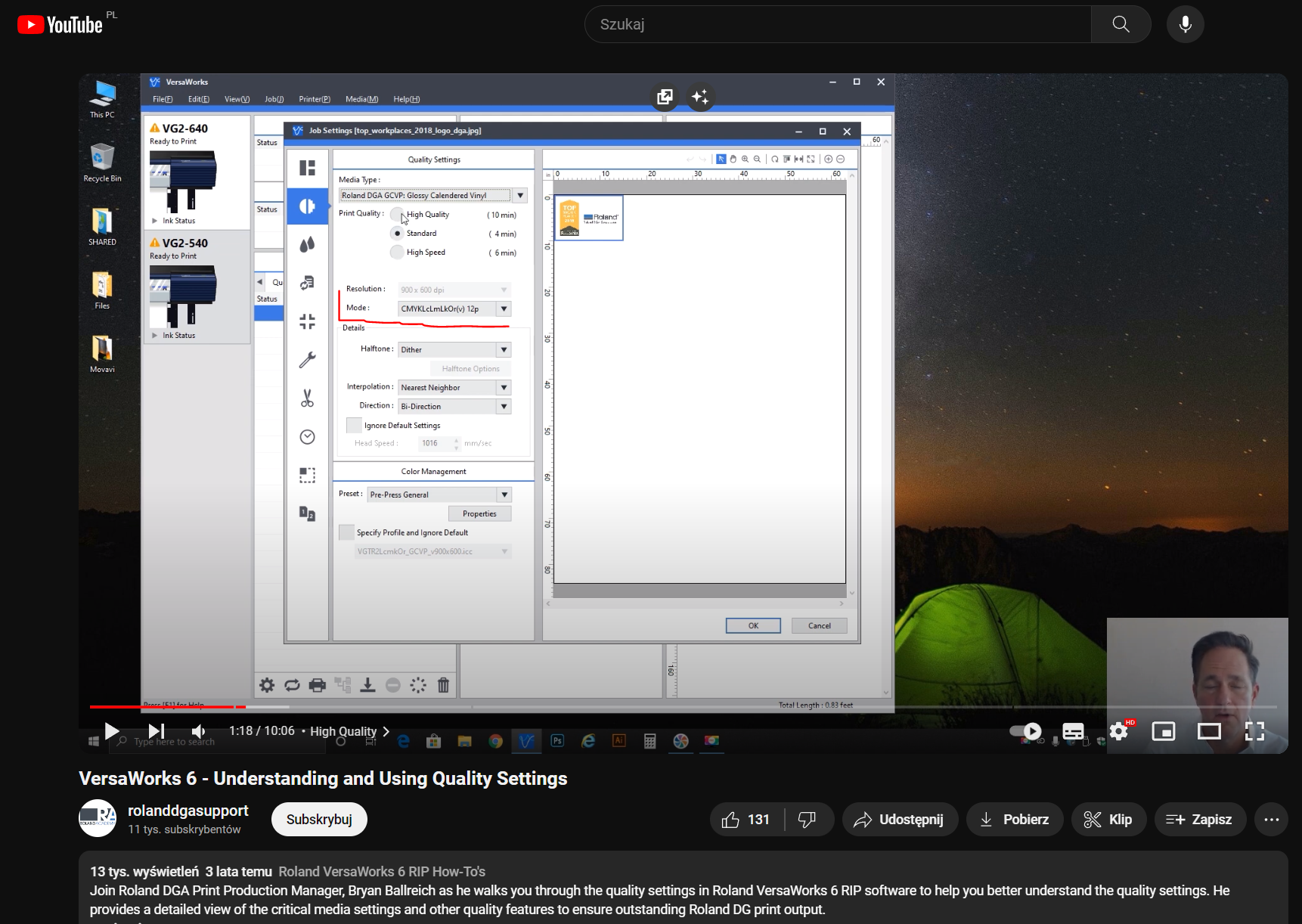The width and height of the screenshot is (1302, 924).
Task: Open the ink droplets Color Adjust icon
Action: click(307, 244)
